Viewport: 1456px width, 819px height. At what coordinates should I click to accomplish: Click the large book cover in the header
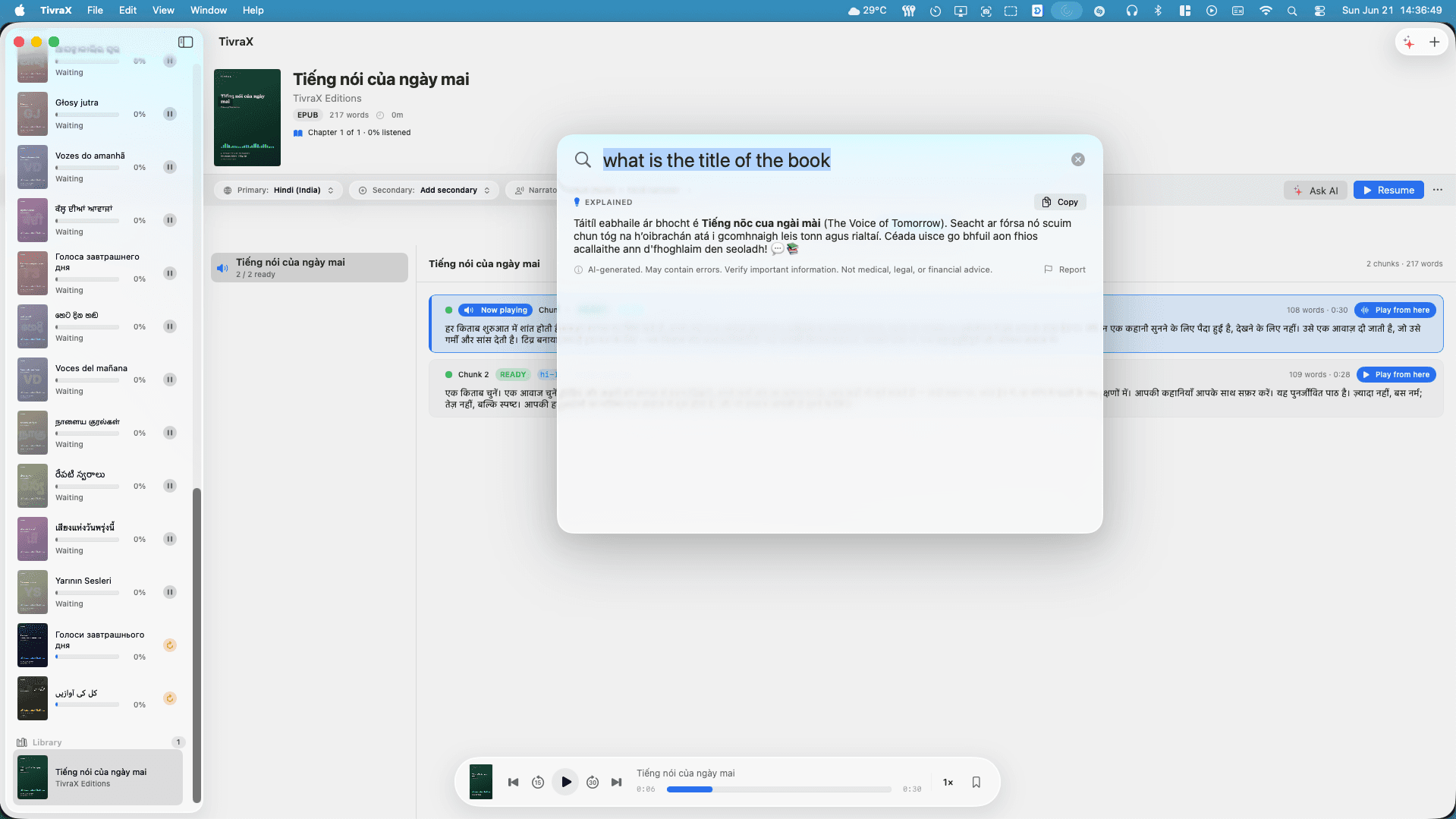click(247, 118)
